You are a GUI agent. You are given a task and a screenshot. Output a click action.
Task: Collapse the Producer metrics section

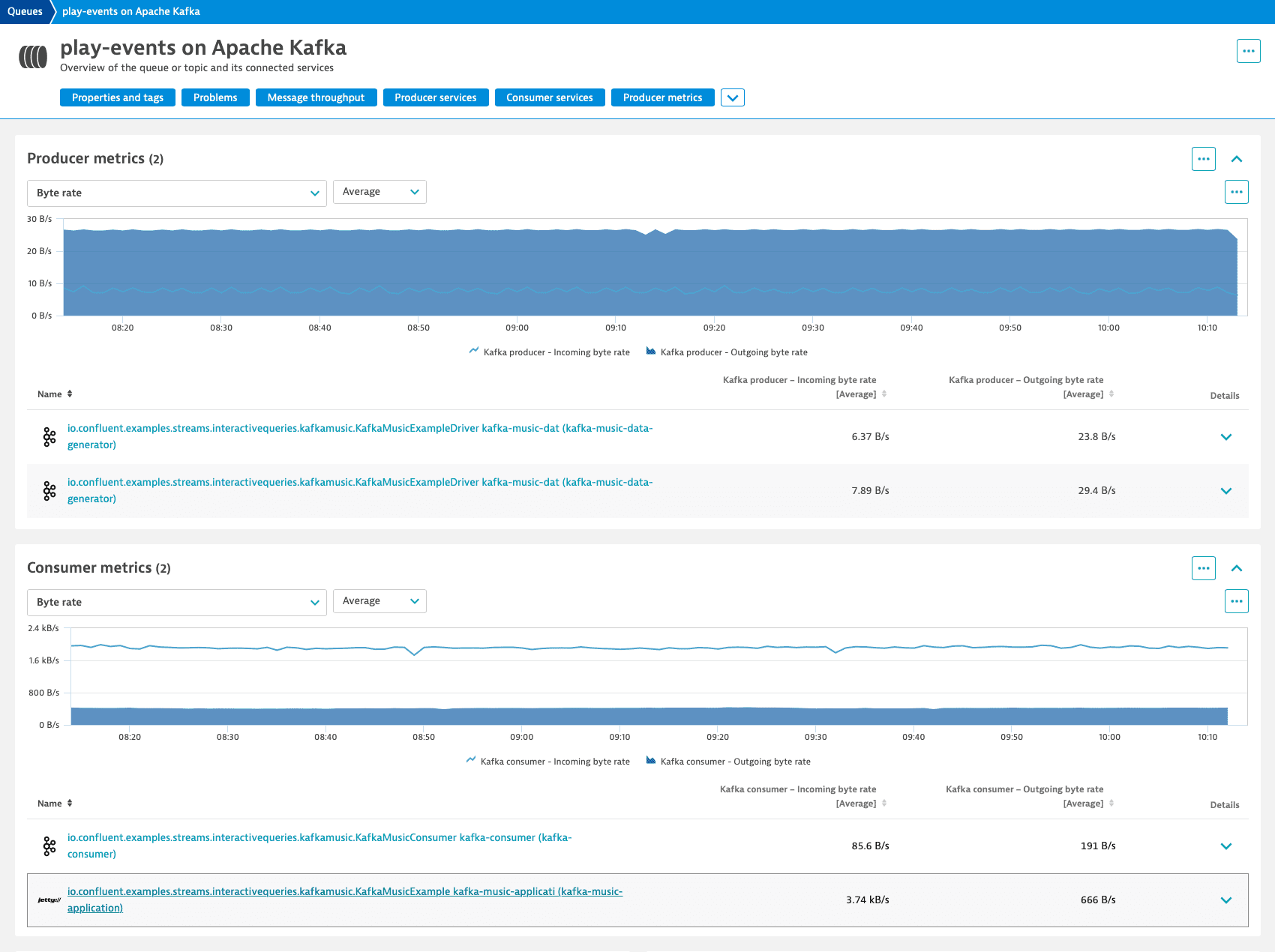1237,159
